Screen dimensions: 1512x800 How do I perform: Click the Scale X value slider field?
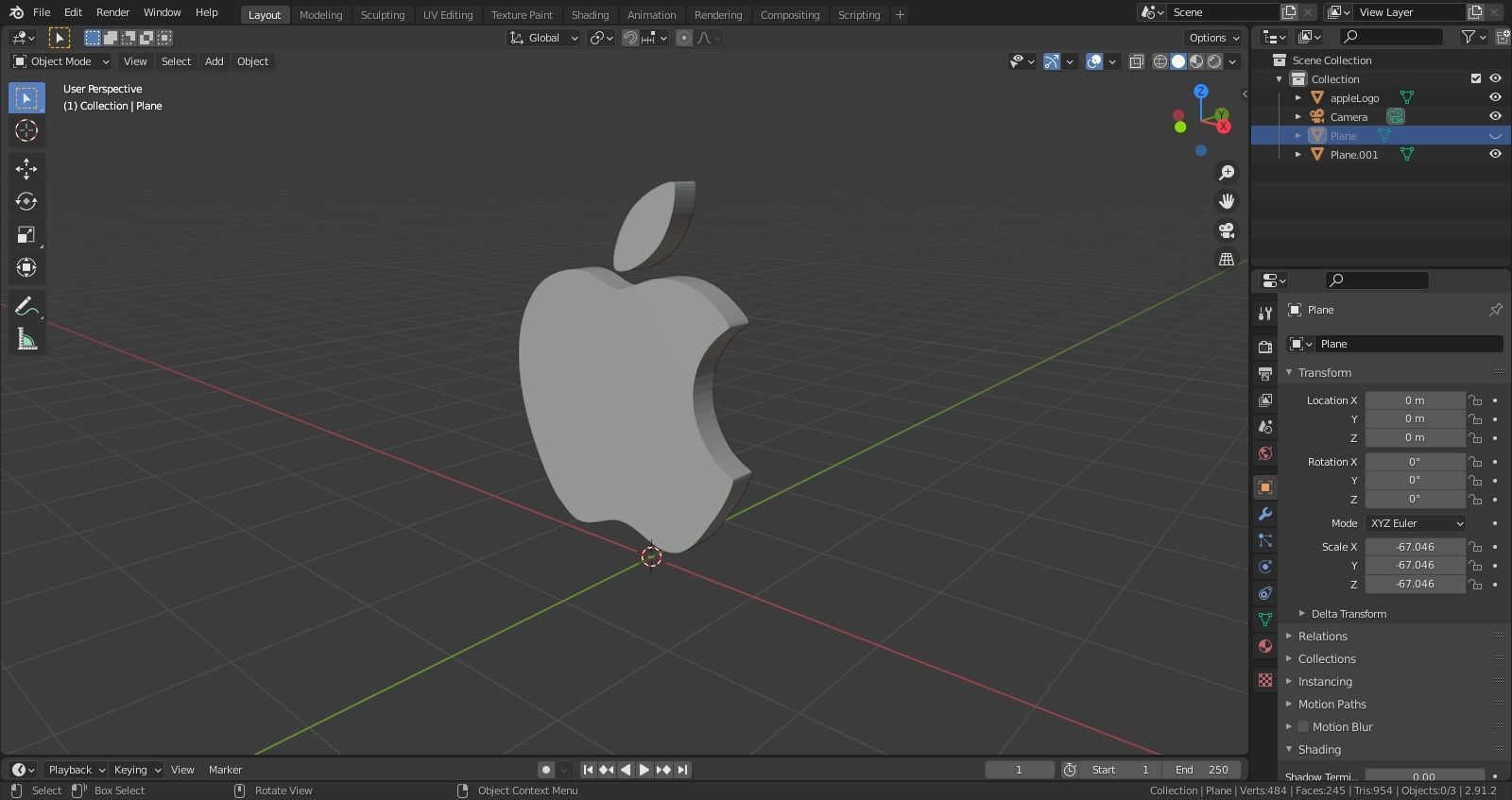click(1415, 547)
